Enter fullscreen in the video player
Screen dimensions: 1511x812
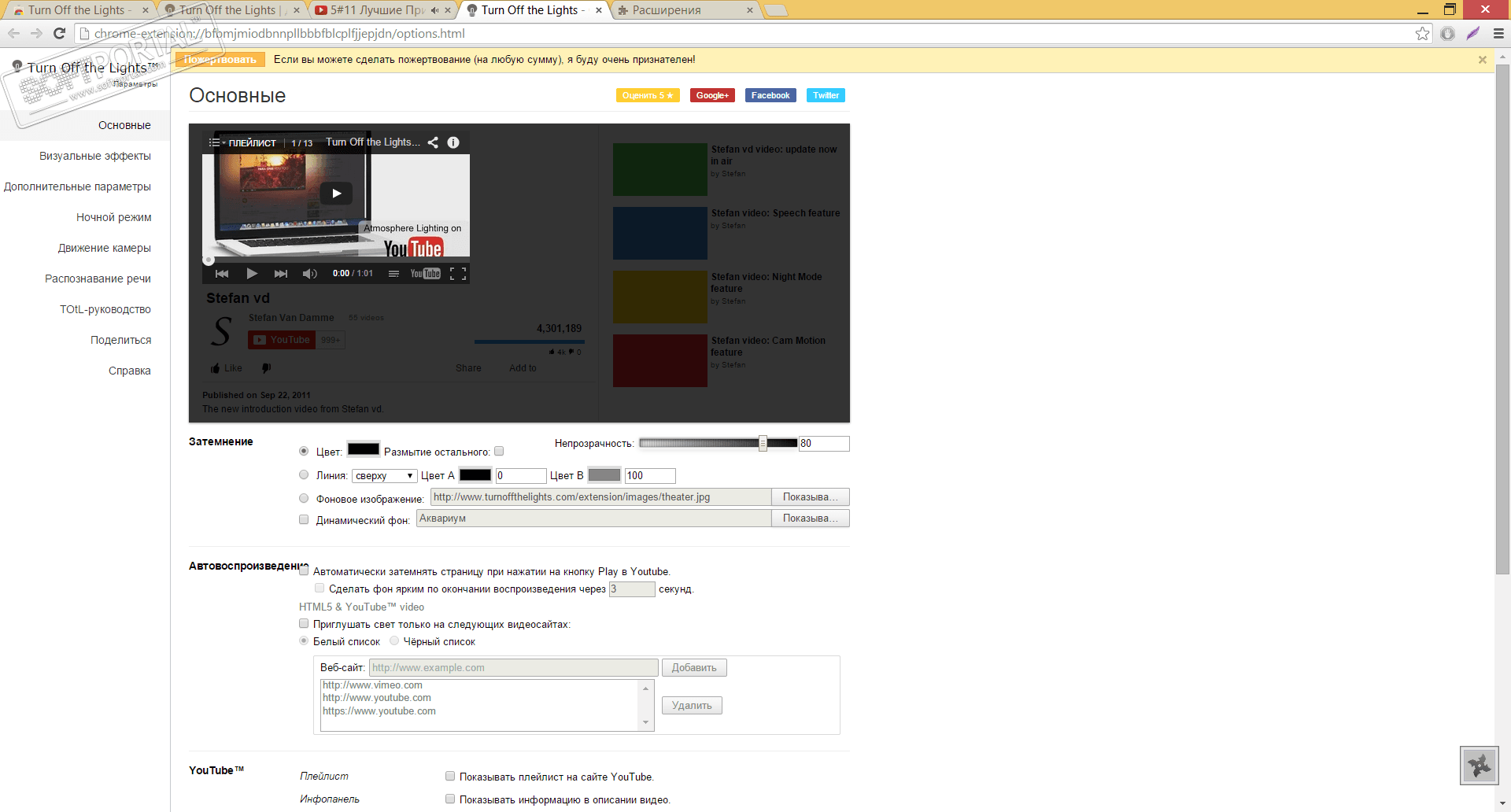(458, 274)
